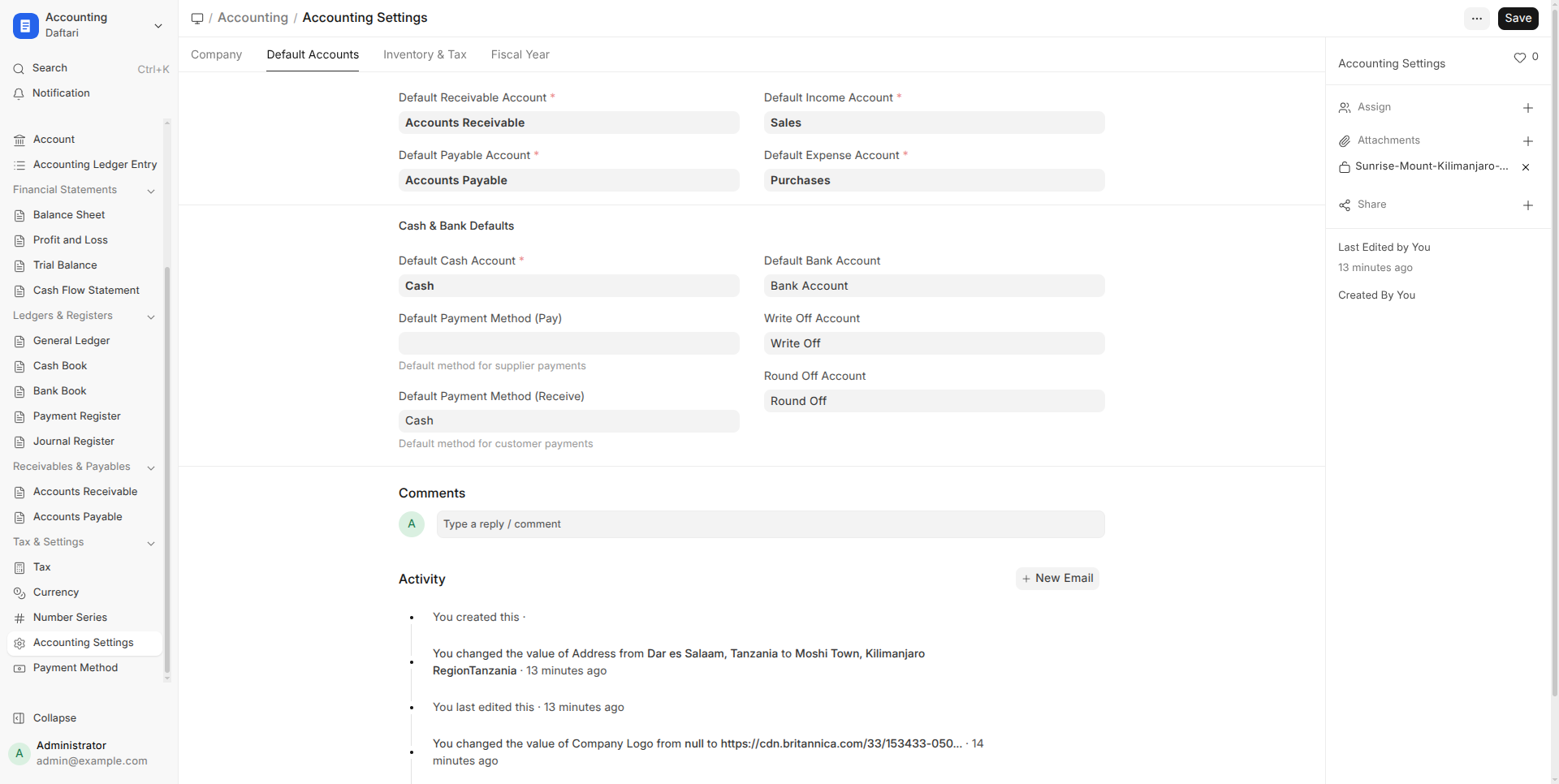Click the Default Cash Account field
Screen dimensions: 1559x784
pos(568,286)
